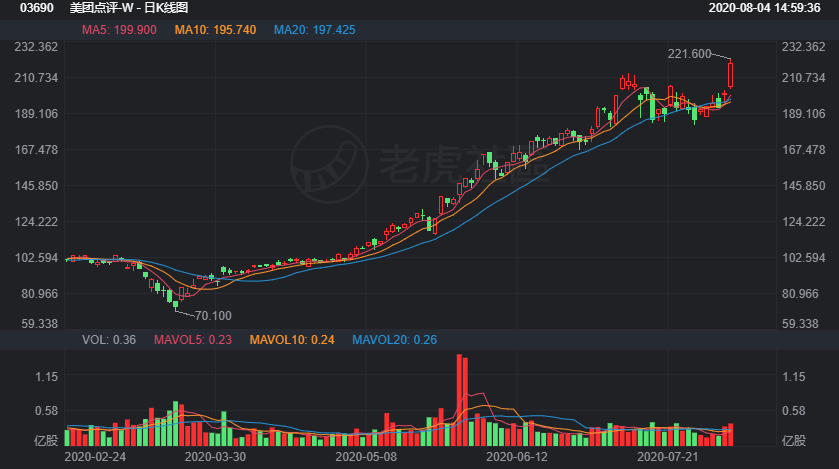Click the right axis 59.338 price label
Screen dimensions: 839x469
[x=800, y=324]
